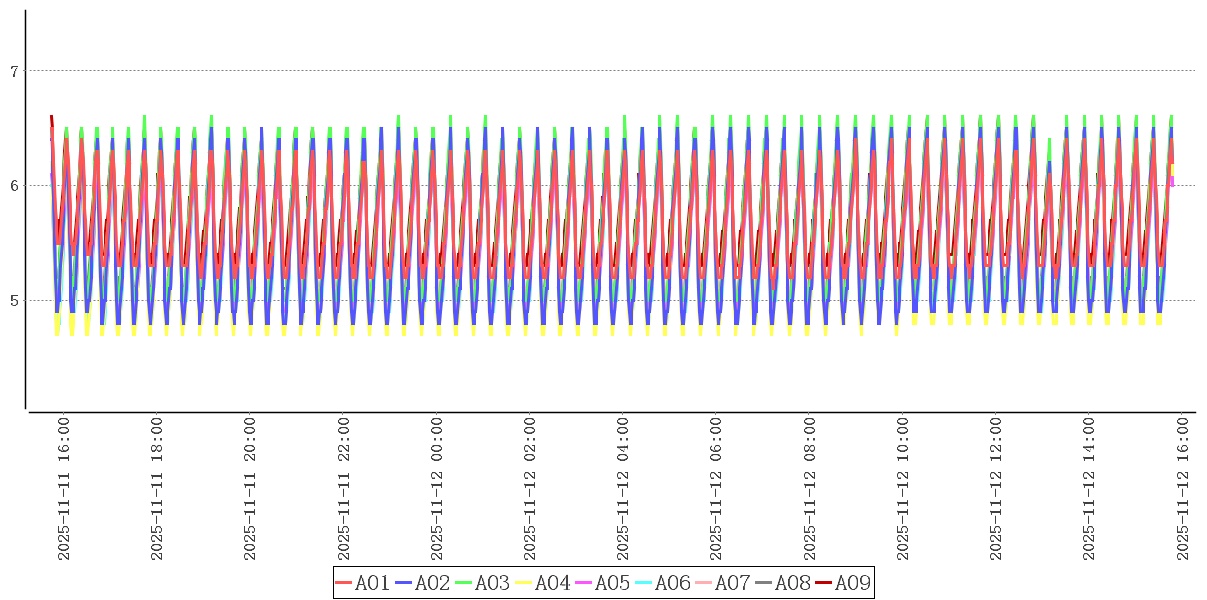Click the y-axis value 7 label
1207x600 pixels.
(x=14, y=71)
